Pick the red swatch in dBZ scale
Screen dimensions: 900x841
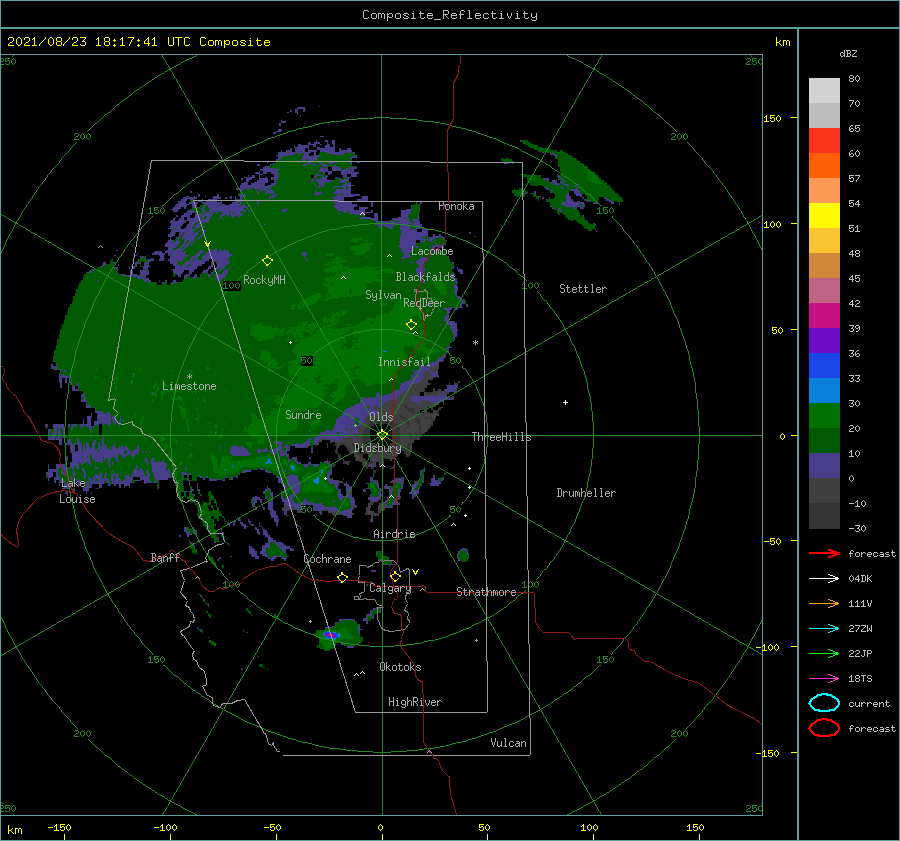point(824,141)
